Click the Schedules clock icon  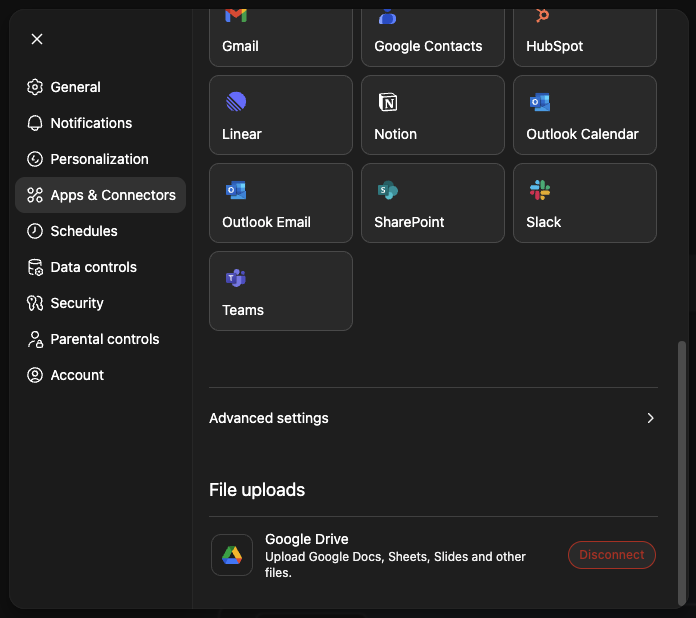35,231
